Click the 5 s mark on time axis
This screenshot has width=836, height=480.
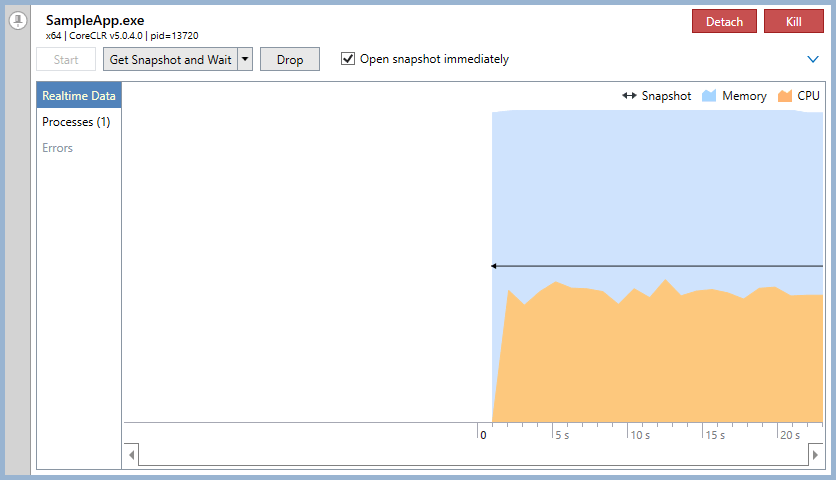[562, 435]
